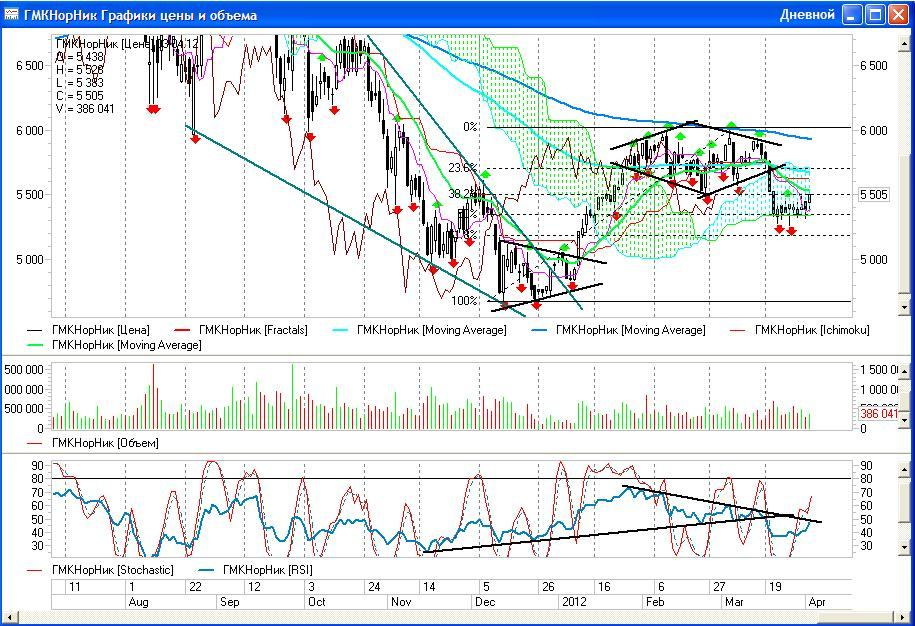
Task: Maximize the ГМКНорНик chart window
Action: point(875,15)
